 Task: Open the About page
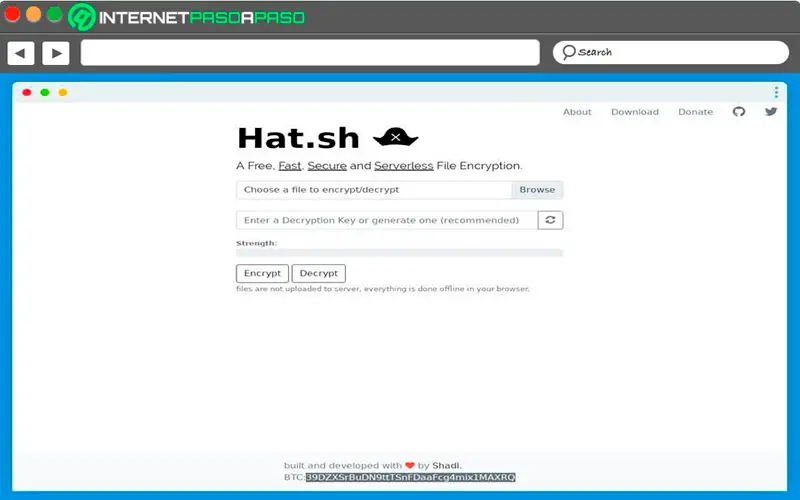pos(577,112)
